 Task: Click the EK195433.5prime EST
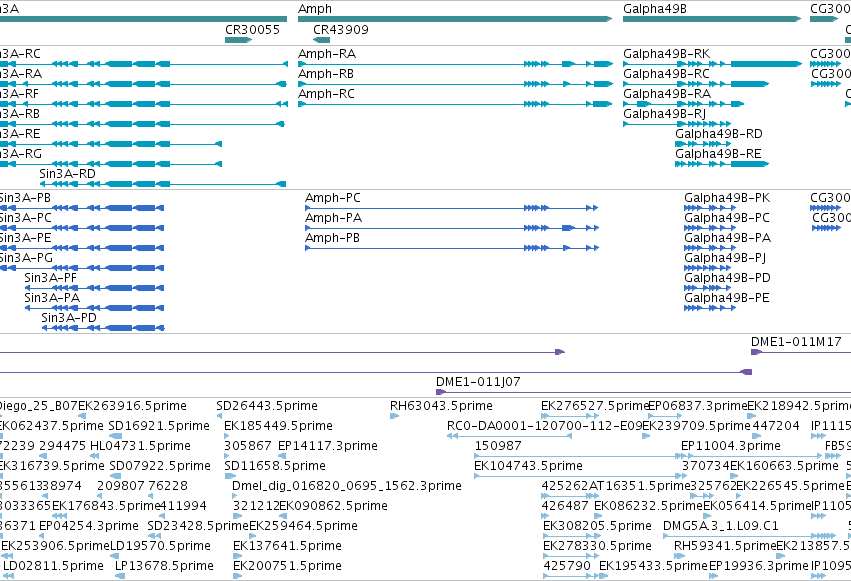click(x=604, y=577)
